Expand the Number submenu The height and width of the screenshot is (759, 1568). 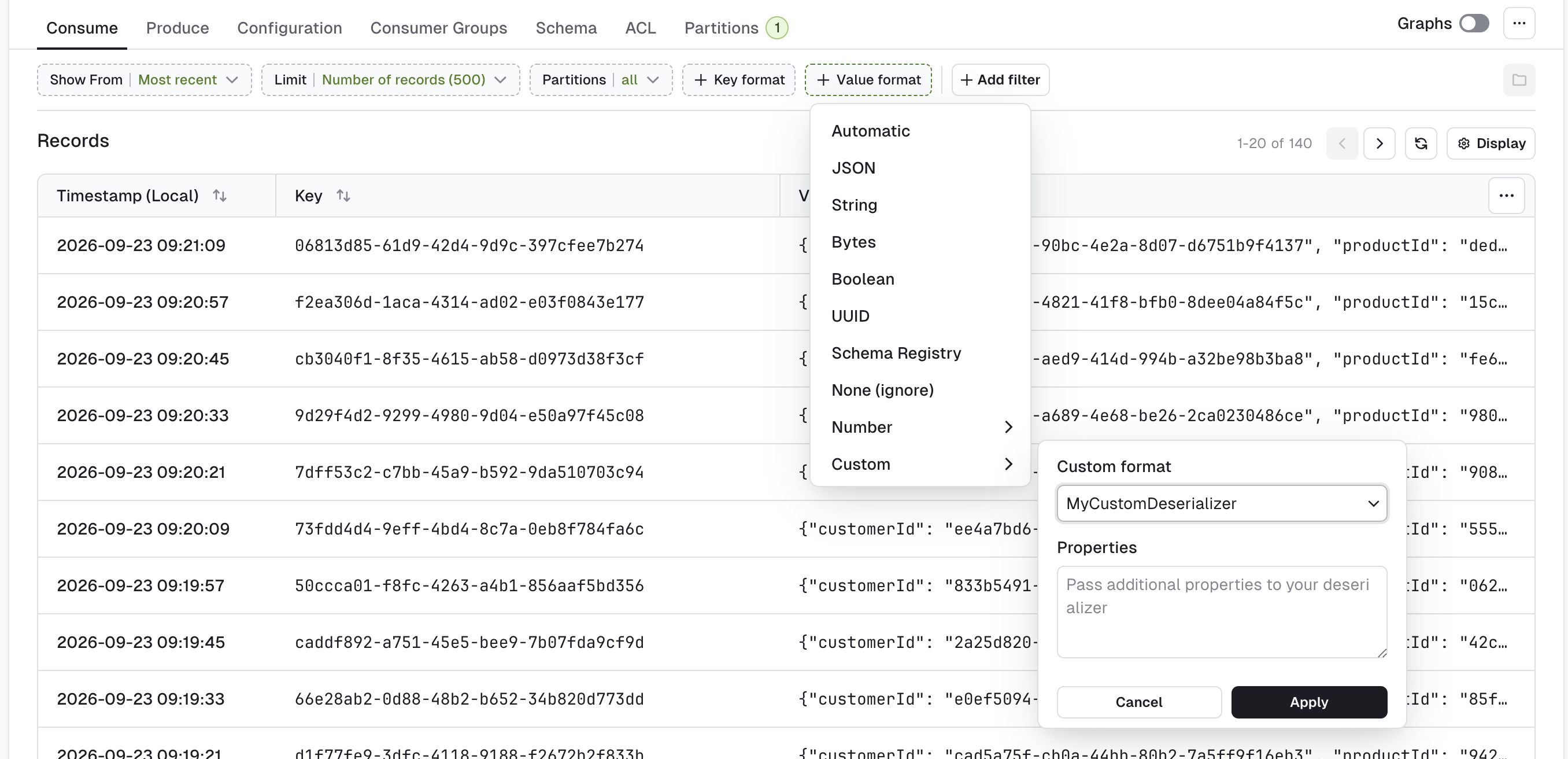920,427
